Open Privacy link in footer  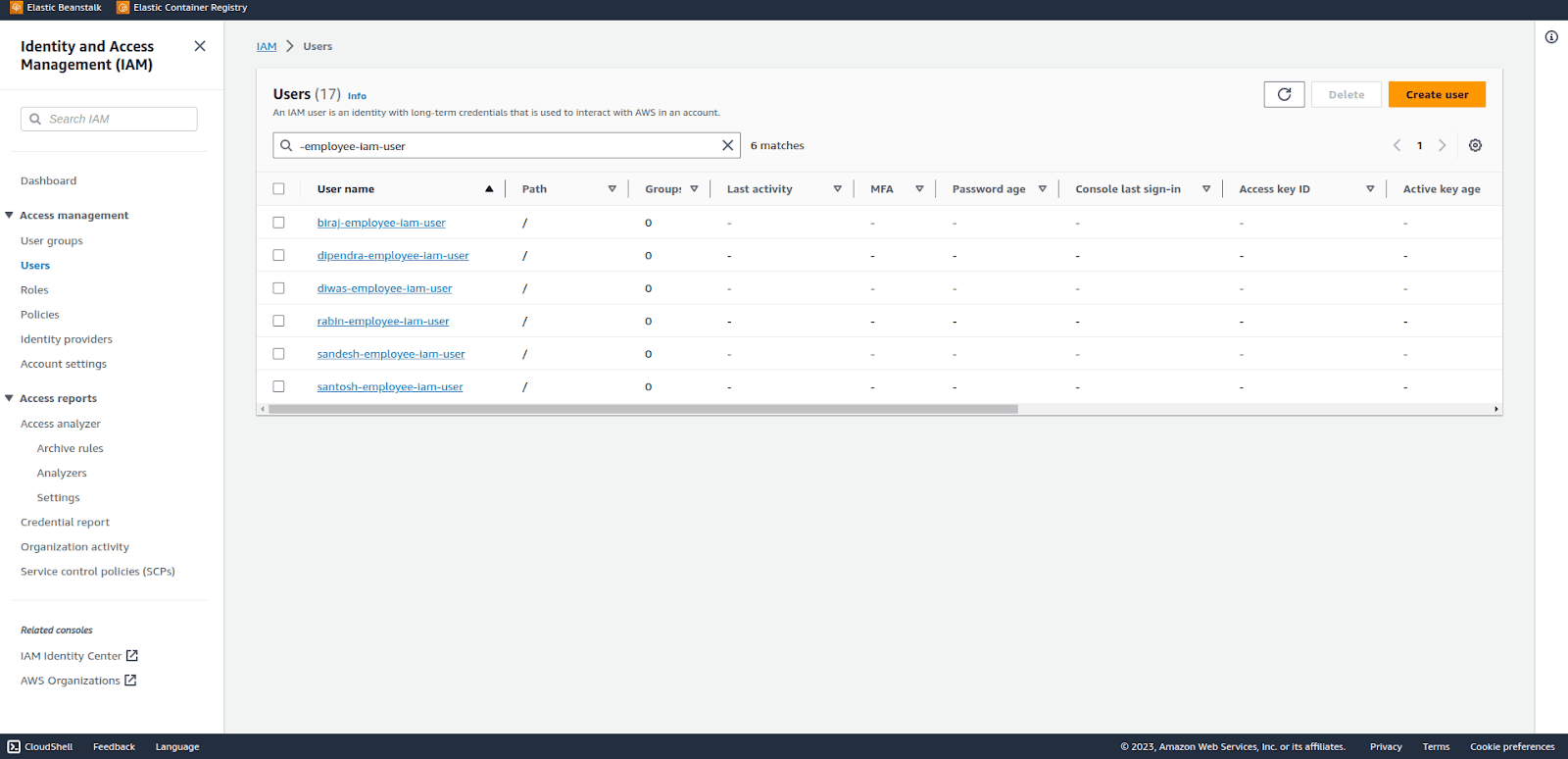pyautogui.click(x=1386, y=746)
